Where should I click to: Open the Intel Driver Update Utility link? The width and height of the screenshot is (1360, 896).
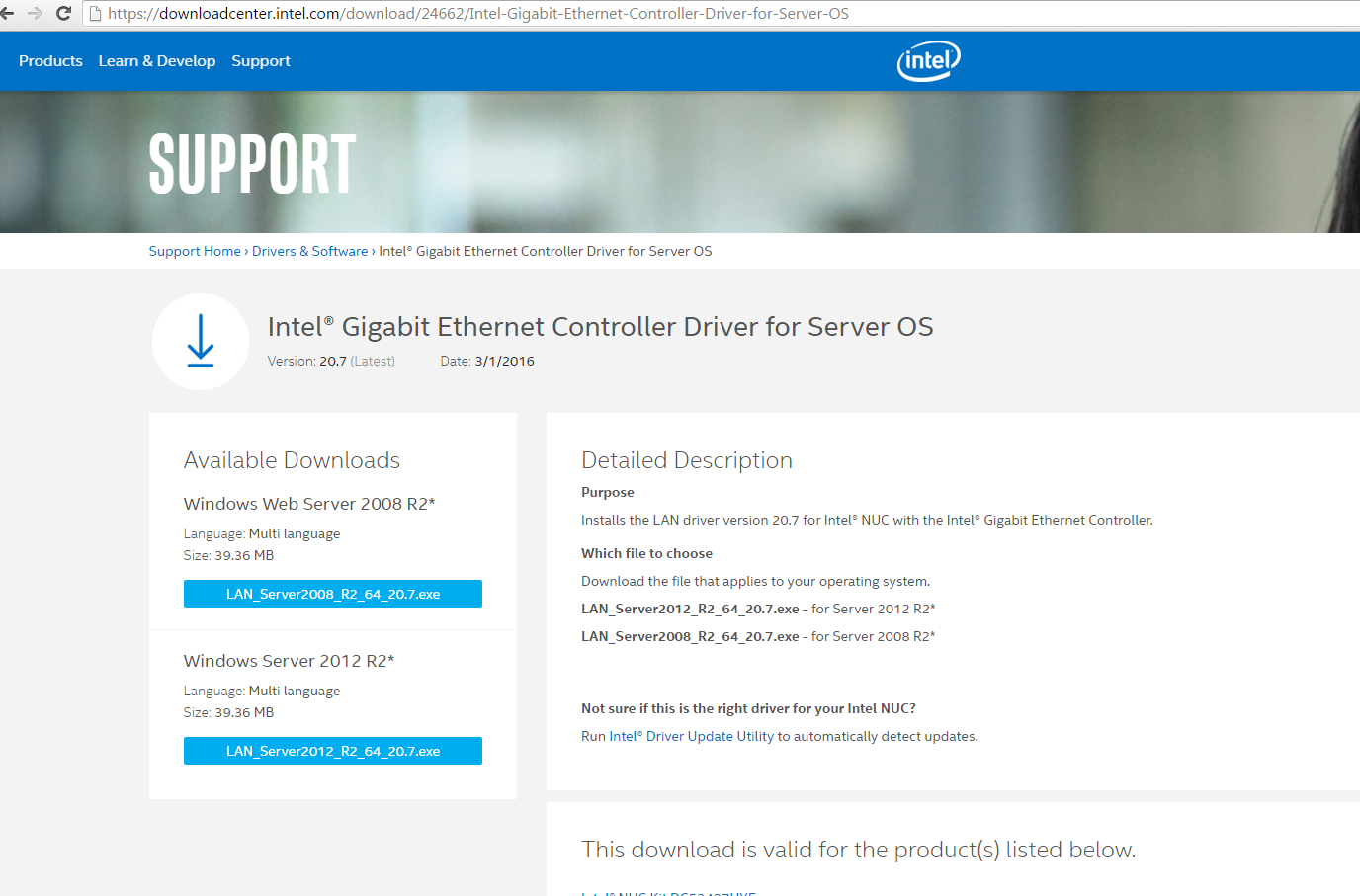click(691, 736)
